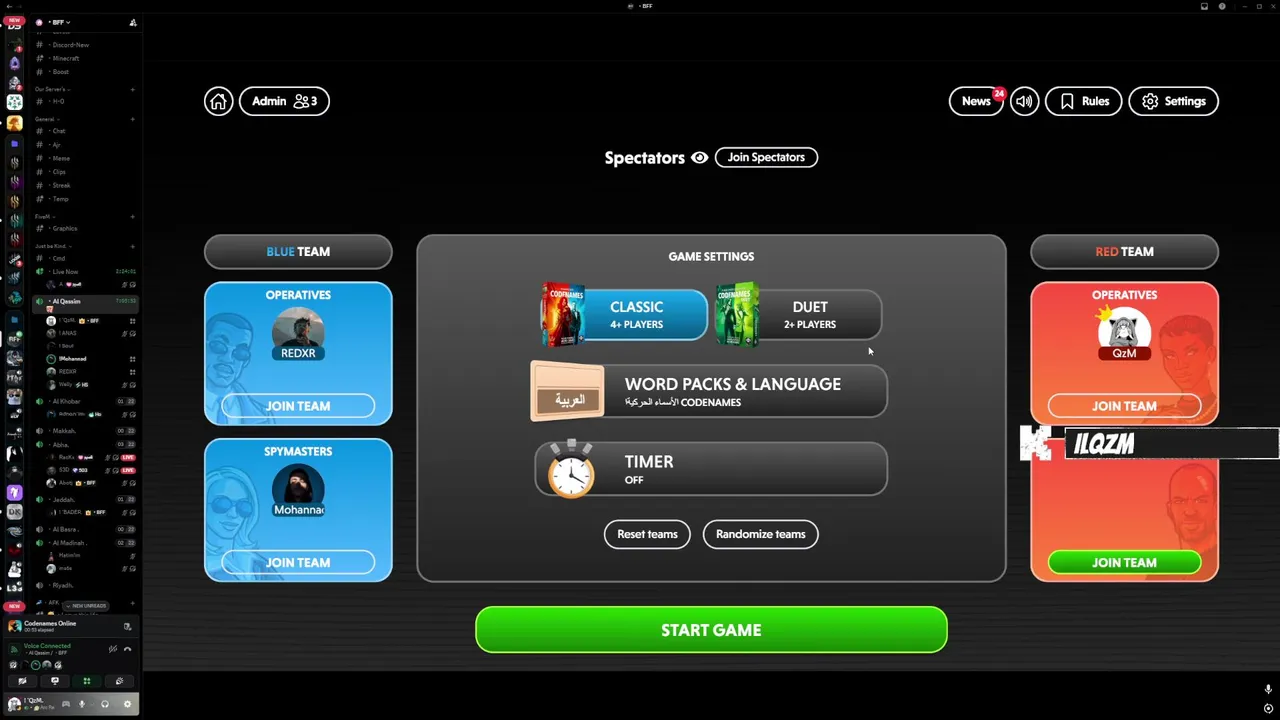Click the Join Spectators button
Viewport: 1280px width, 720px height.
point(766,157)
